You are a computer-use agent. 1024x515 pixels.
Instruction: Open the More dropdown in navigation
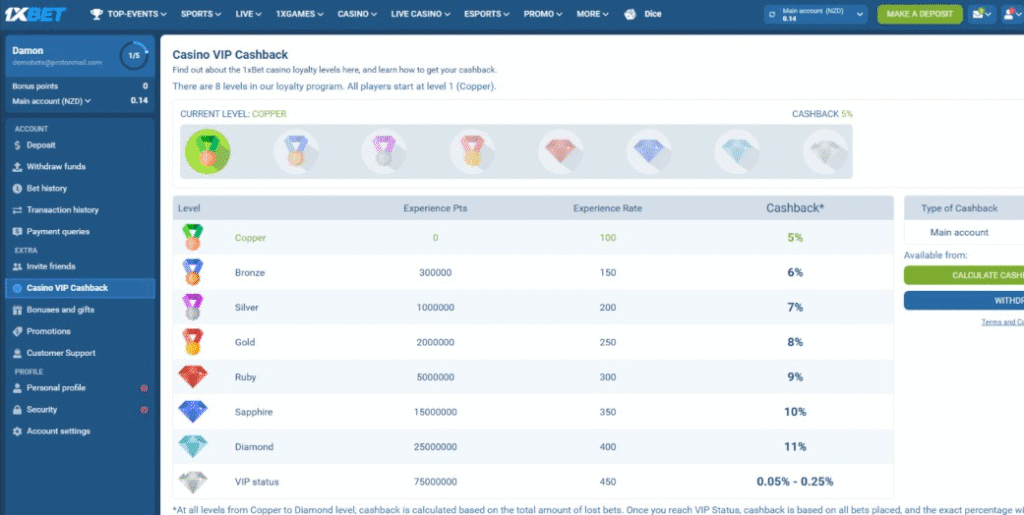point(592,14)
